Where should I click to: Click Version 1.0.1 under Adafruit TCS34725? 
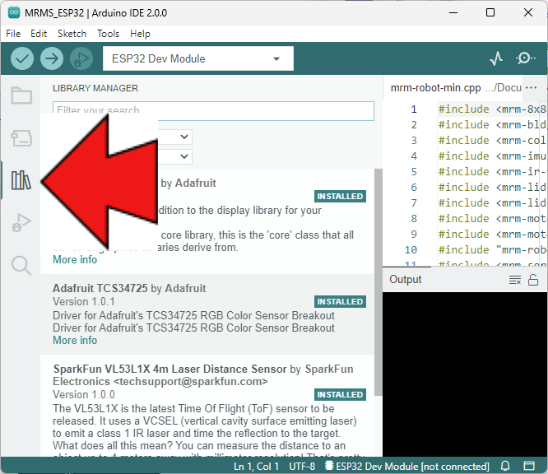point(84,301)
